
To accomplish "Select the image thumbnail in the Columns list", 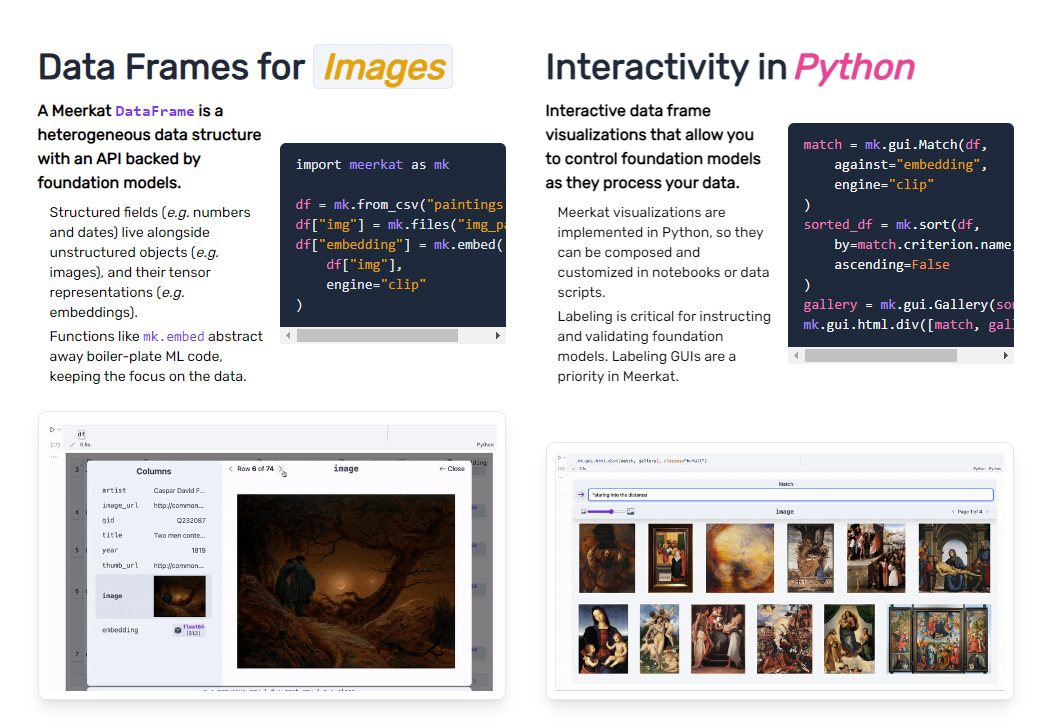I will click(x=179, y=596).
